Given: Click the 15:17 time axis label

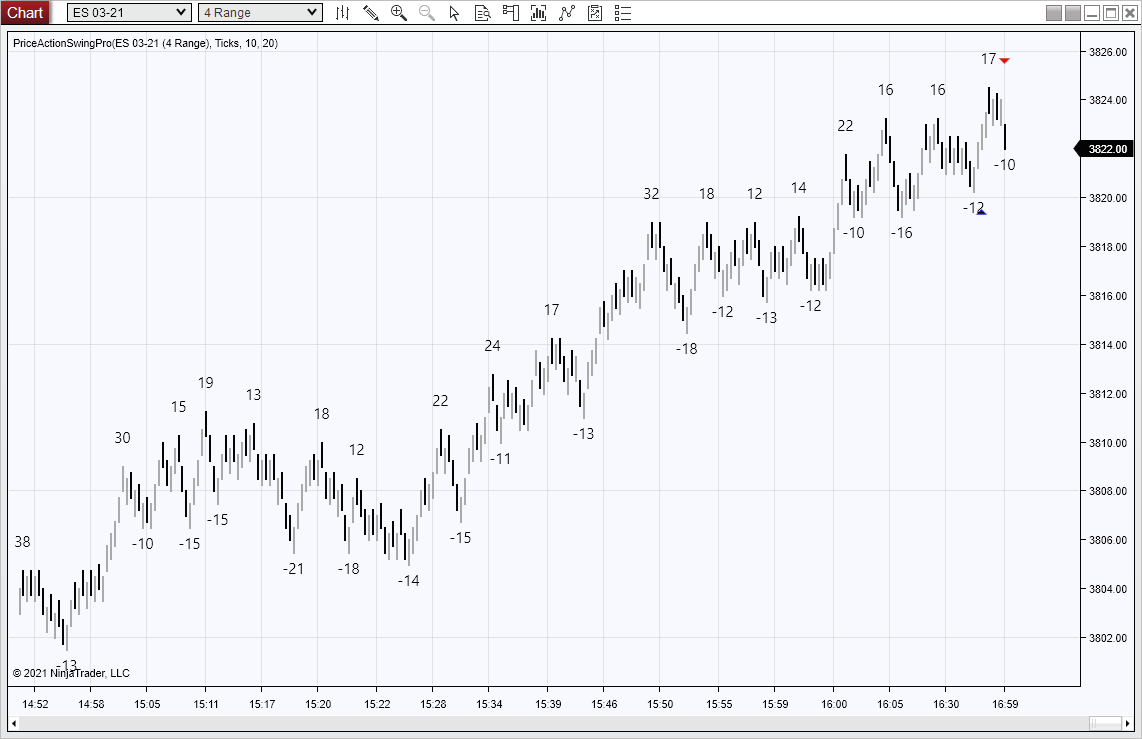Looking at the screenshot, I should (261, 704).
